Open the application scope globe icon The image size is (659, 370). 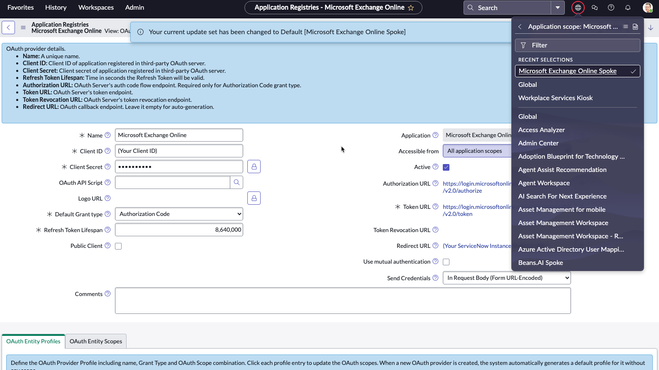pos(578,8)
